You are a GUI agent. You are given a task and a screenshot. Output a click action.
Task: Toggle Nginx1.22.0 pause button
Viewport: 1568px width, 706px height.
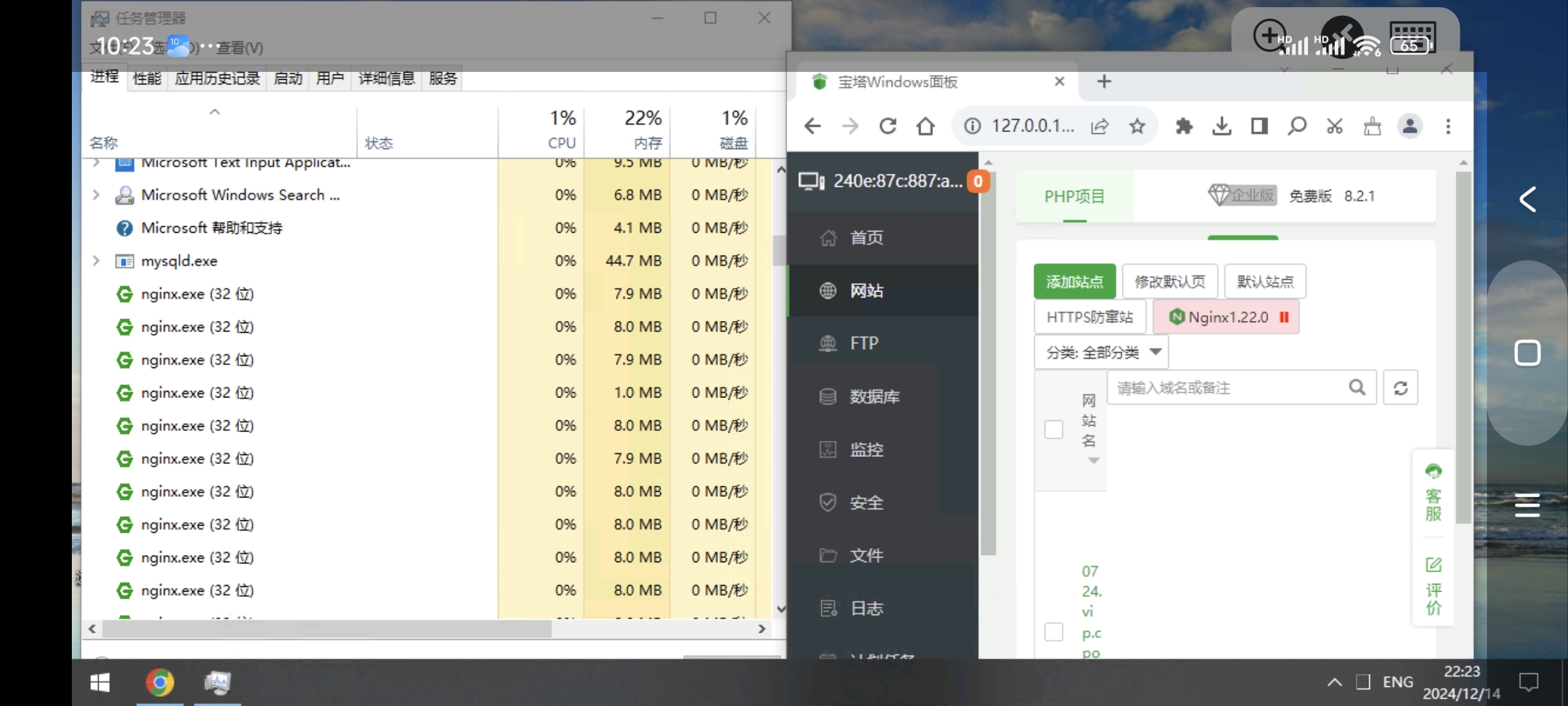1285,317
